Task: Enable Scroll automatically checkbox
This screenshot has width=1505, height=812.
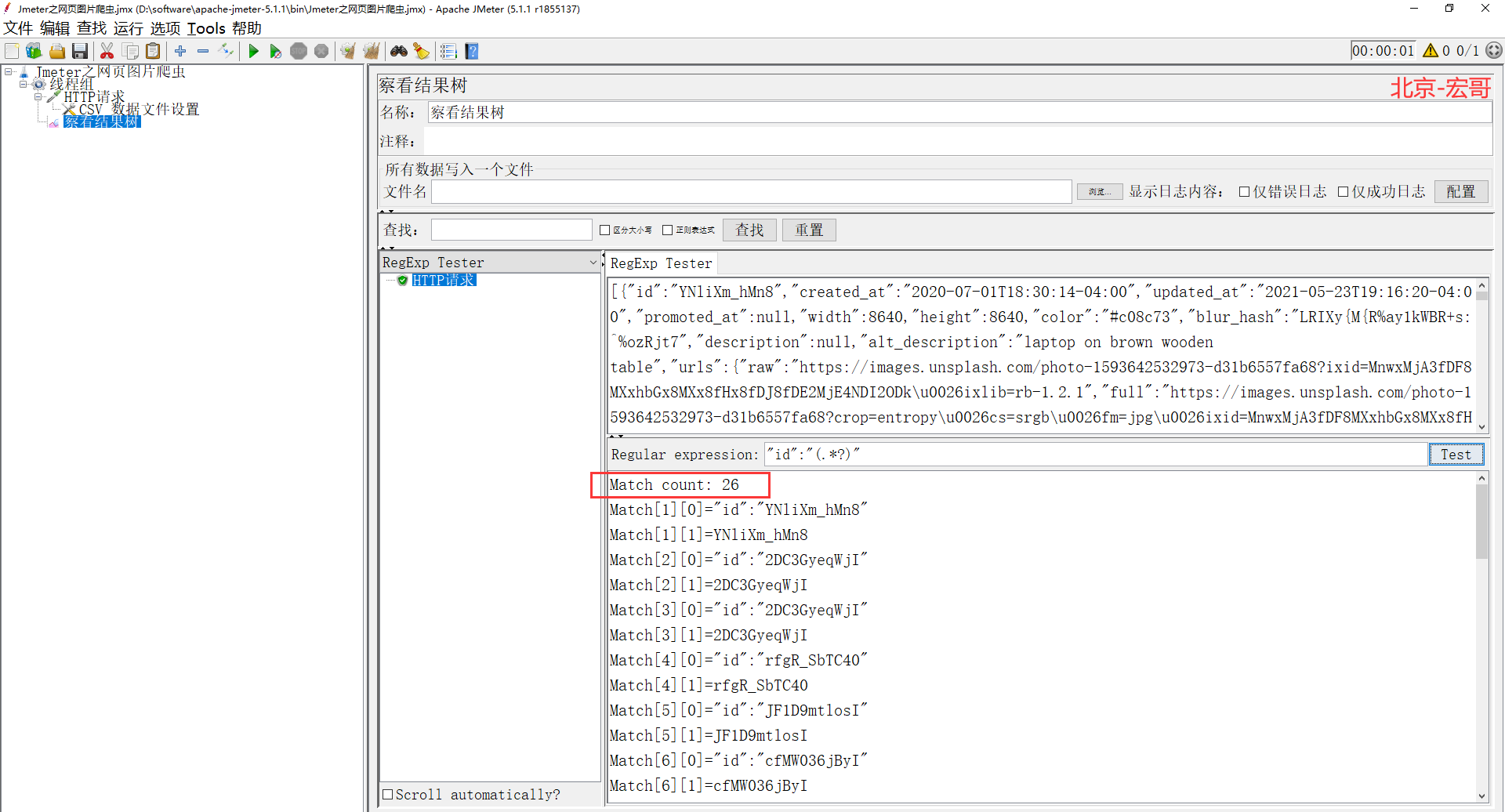Action: 387,794
